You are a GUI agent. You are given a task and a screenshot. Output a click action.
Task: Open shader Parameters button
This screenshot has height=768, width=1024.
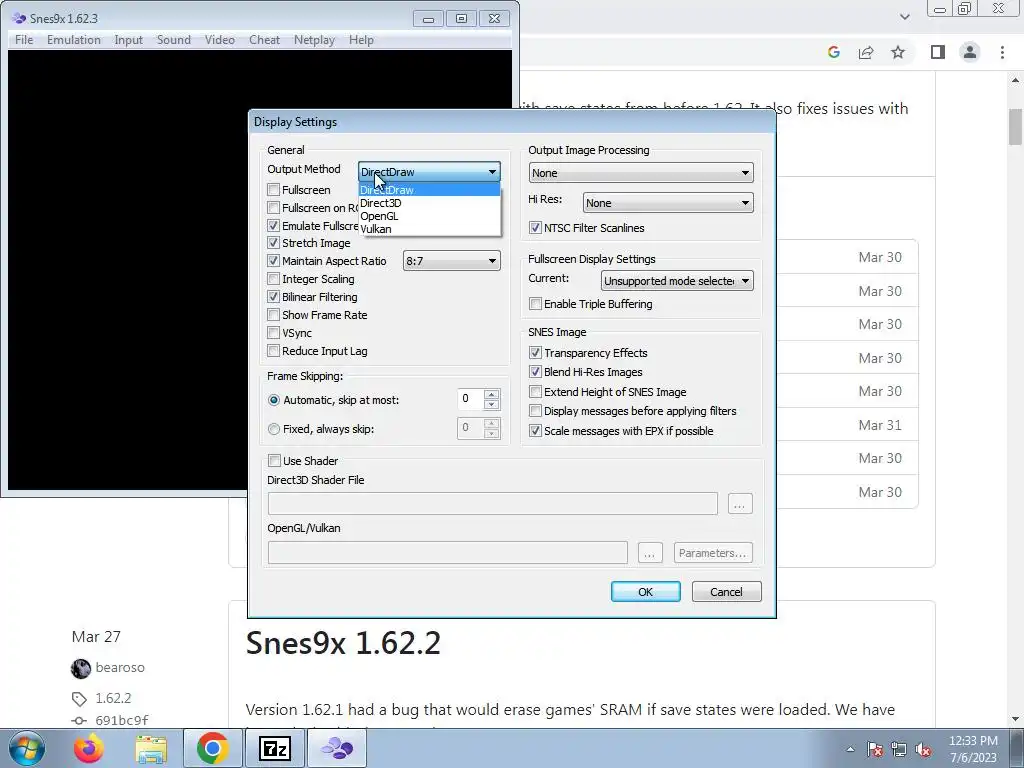712,553
